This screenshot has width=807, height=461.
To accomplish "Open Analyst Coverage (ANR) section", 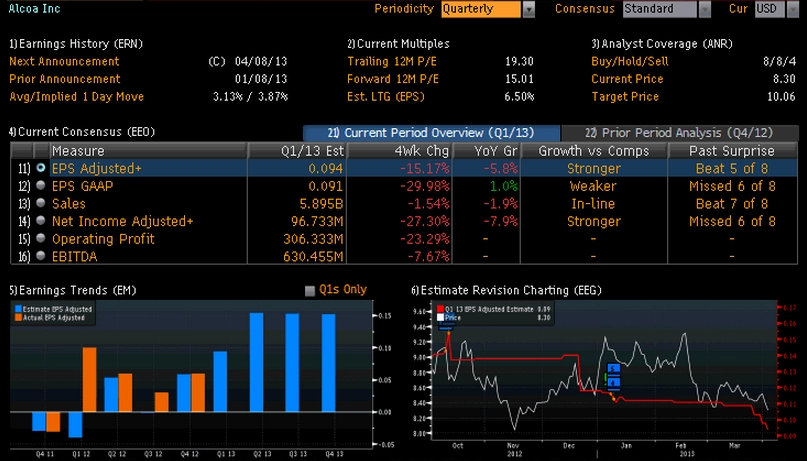I will pos(662,44).
